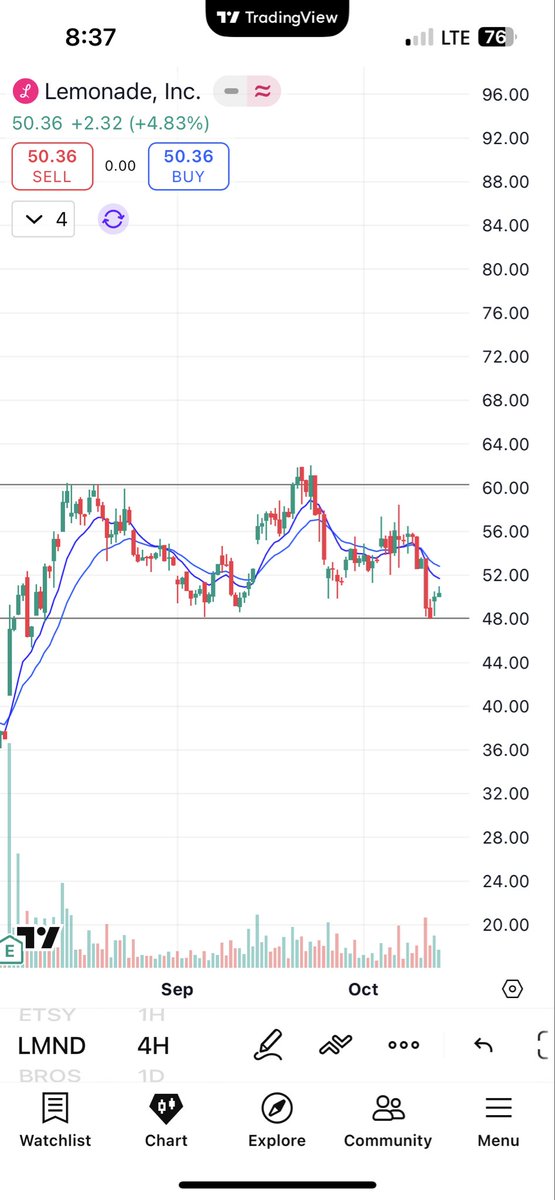Open the LMND symbol search
Screen dimensions: 555x1200
(52, 1046)
